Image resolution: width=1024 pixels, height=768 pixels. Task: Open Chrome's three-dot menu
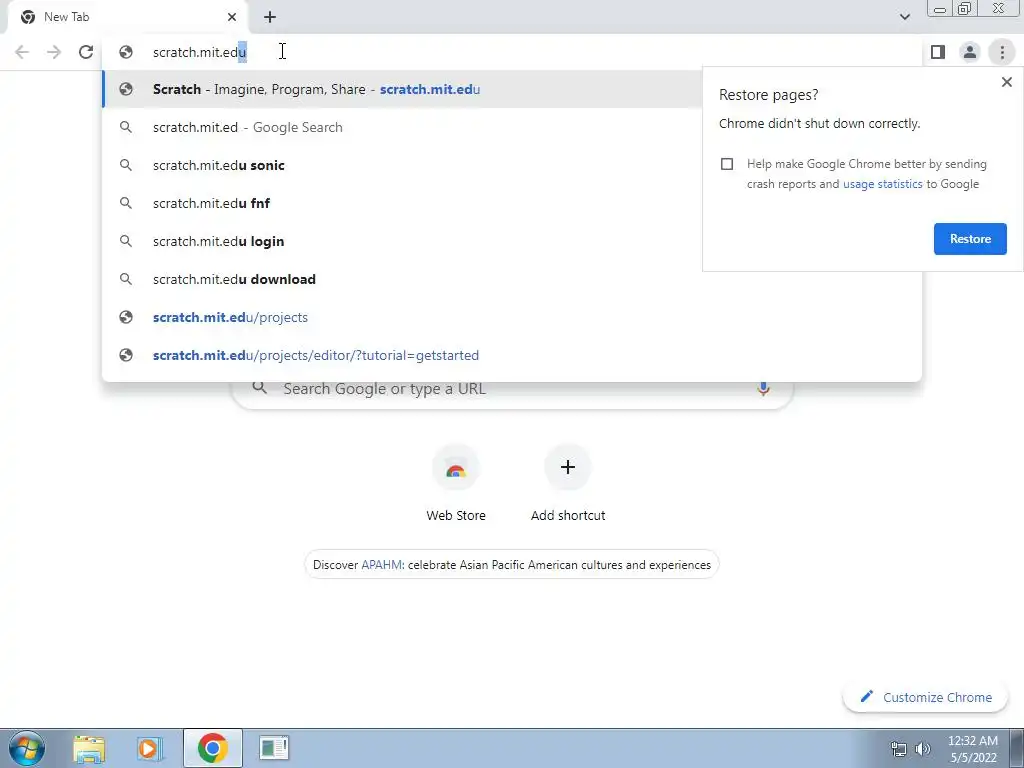pyautogui.click(x=1002, y=52)
